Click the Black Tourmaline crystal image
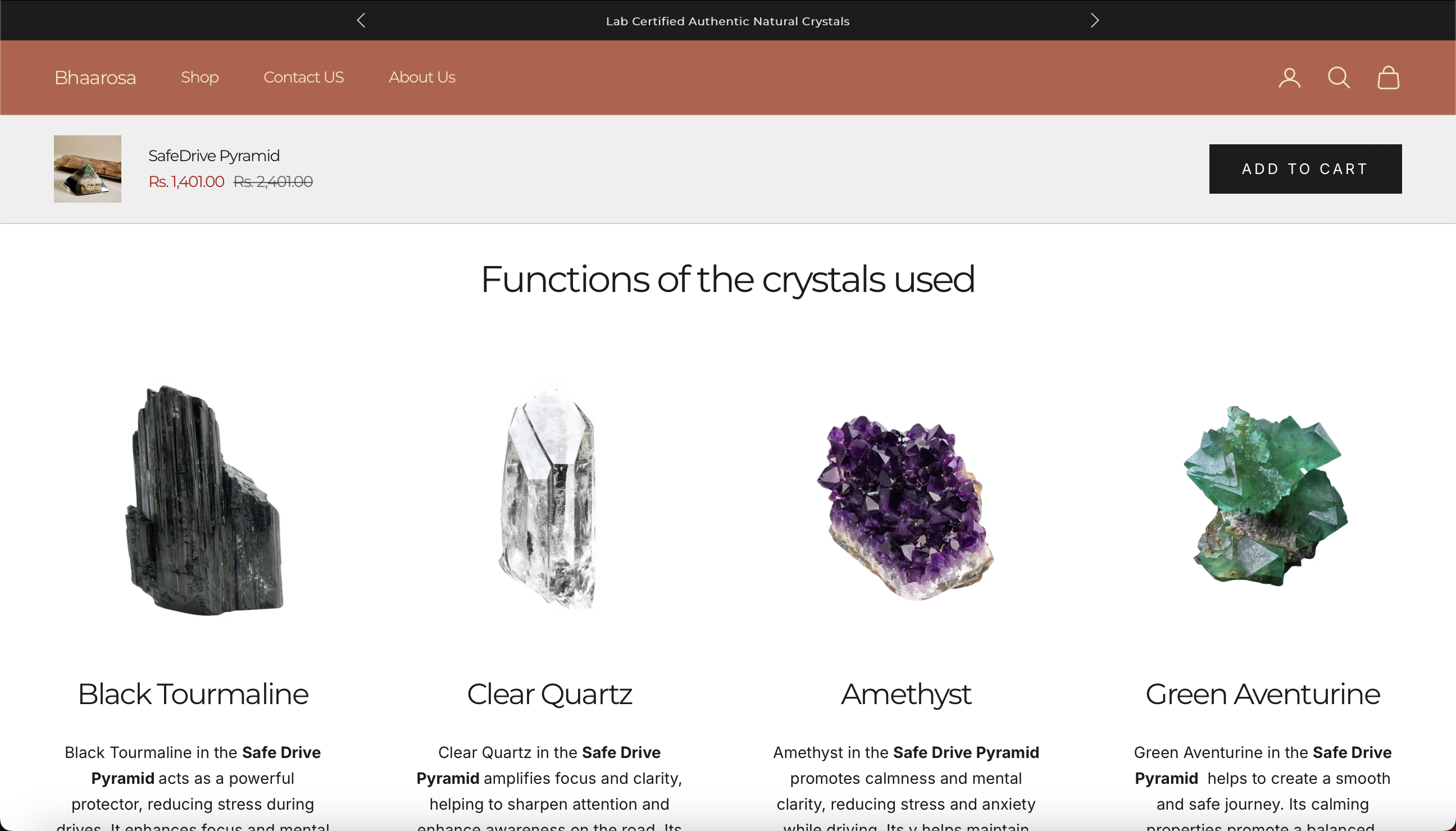The image size is (1456, 831). pos(204,500)
